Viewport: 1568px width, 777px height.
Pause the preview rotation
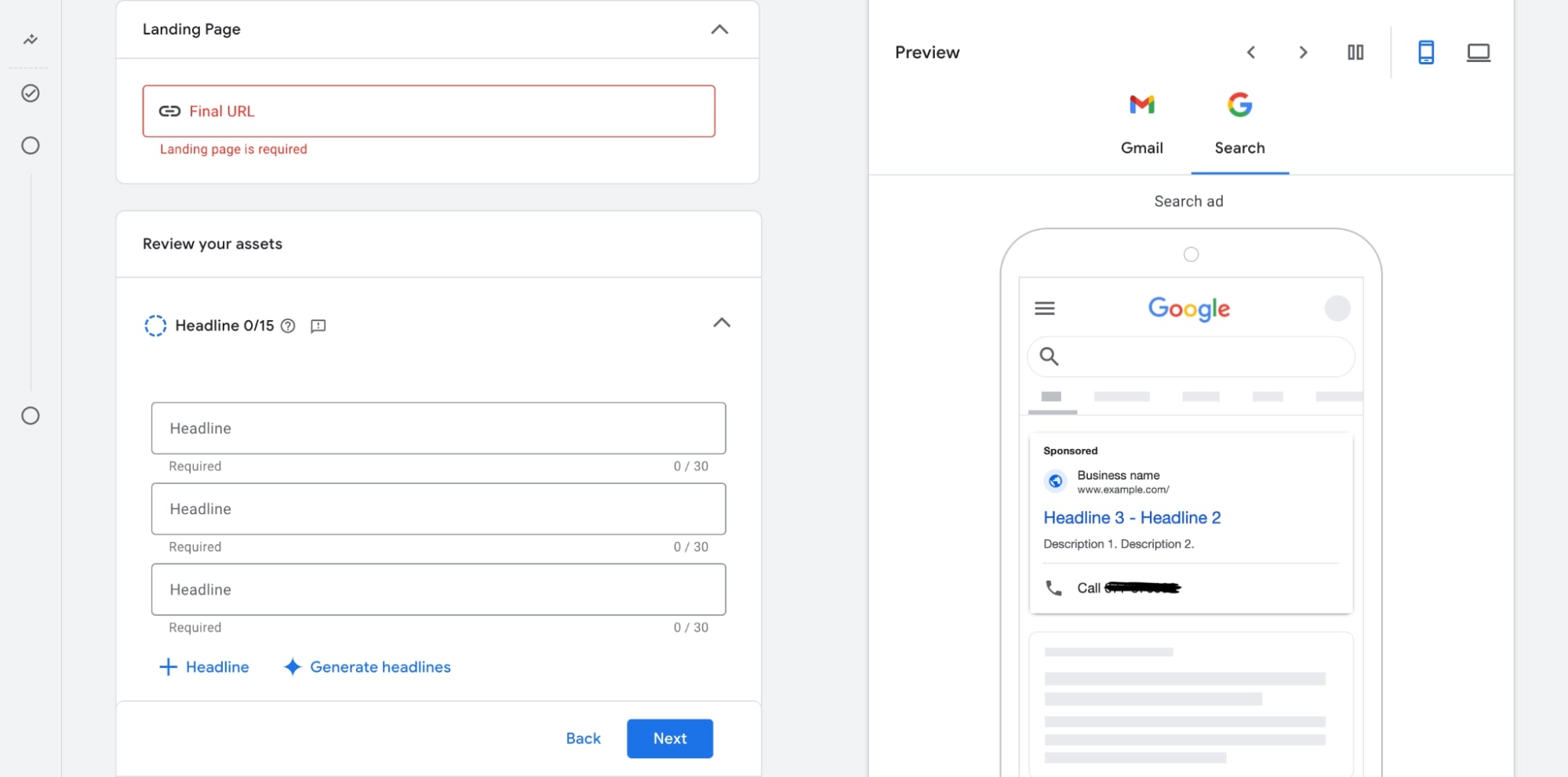(1355, 53)
